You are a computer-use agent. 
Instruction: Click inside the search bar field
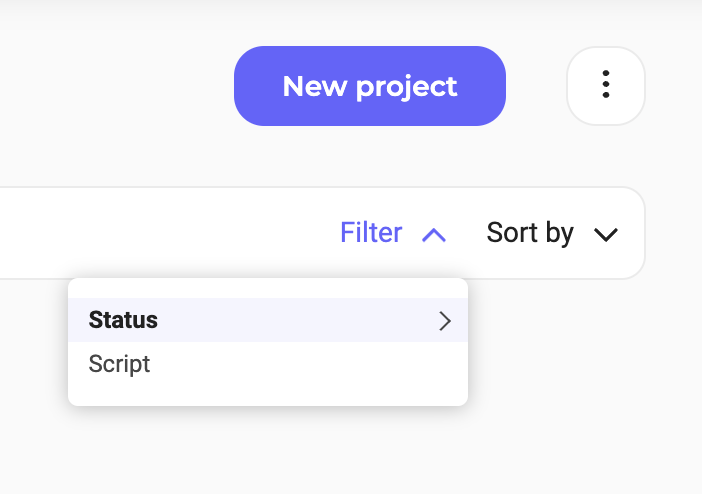click(150, 234)
